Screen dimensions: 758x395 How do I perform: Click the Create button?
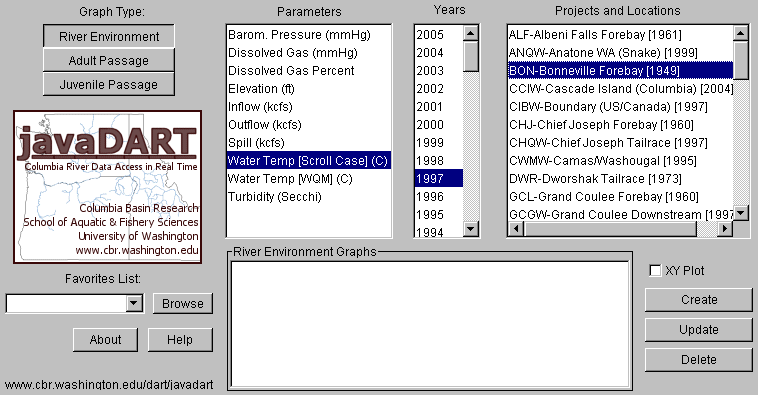coord(699,300)
